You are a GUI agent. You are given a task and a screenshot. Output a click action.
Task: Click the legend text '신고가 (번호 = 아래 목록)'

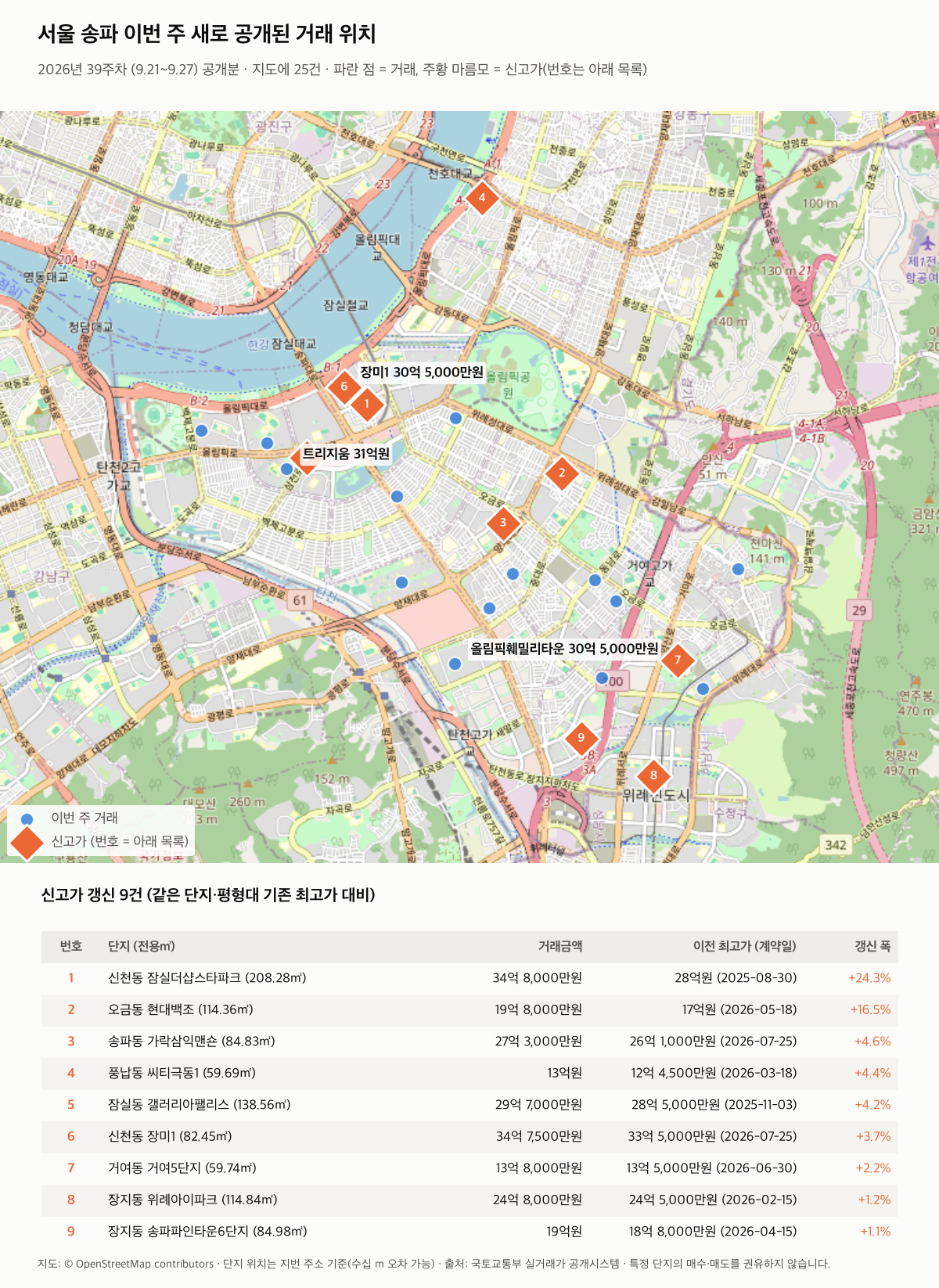[120, 841]
